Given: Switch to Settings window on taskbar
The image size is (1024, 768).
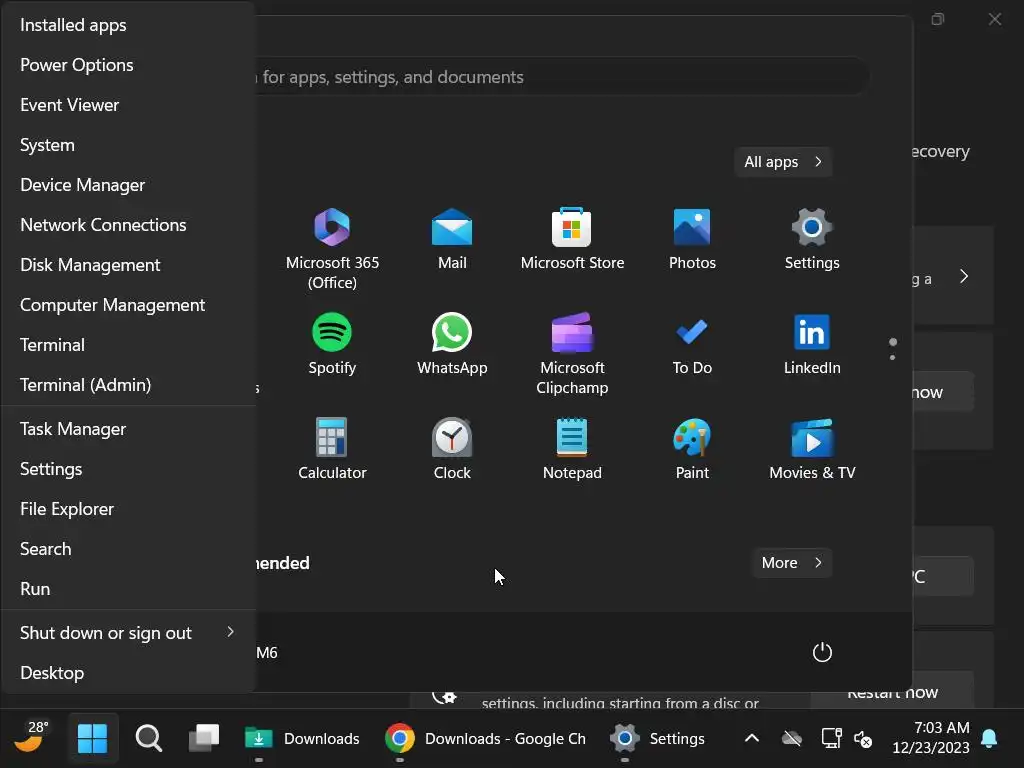Looking at the screenshot, I should [x=658, y=738].
